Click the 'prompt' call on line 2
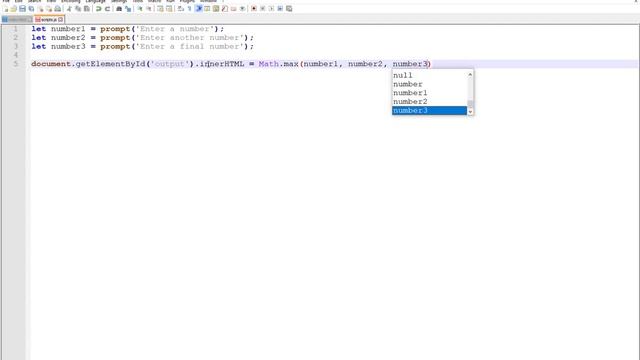 pyautogui.click(x=115, y=38)
